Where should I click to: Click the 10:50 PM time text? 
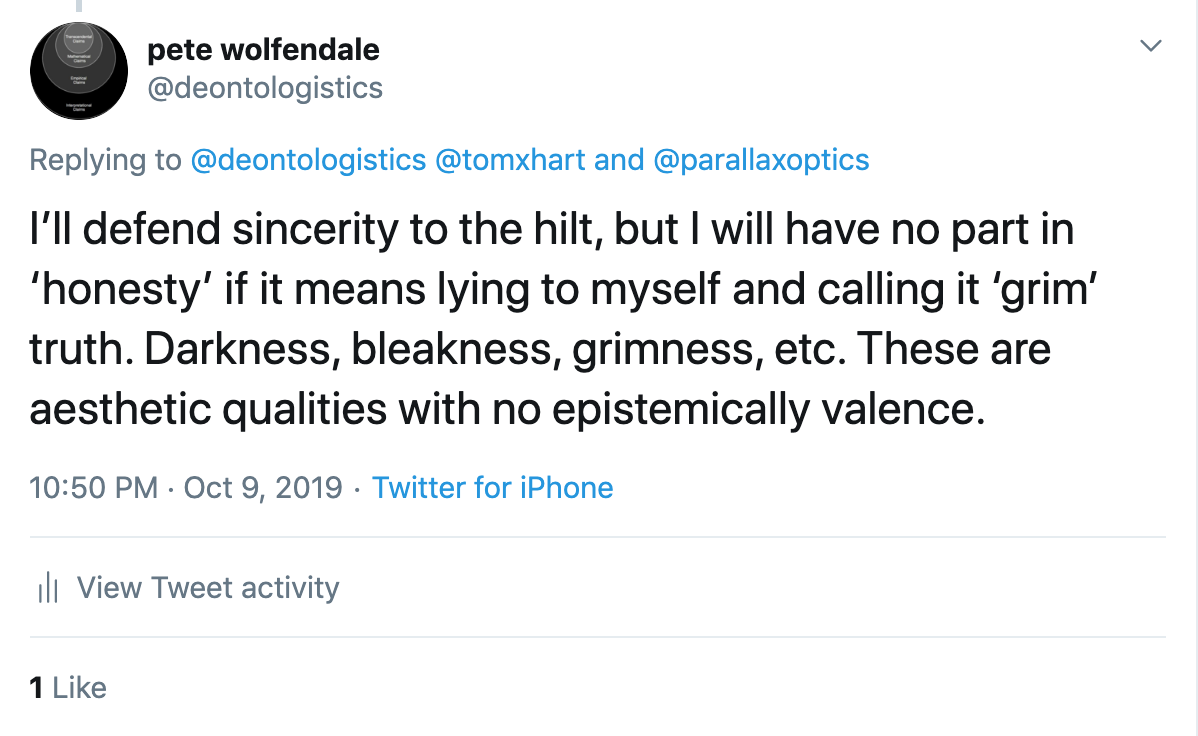point(94,488)
